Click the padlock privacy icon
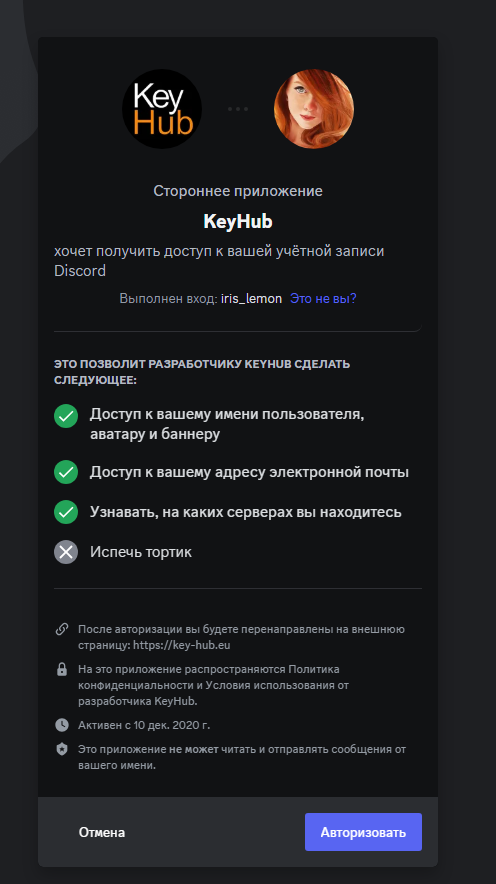Image resolution: width=496 pixels, height=884 pixels. [62, 669]
